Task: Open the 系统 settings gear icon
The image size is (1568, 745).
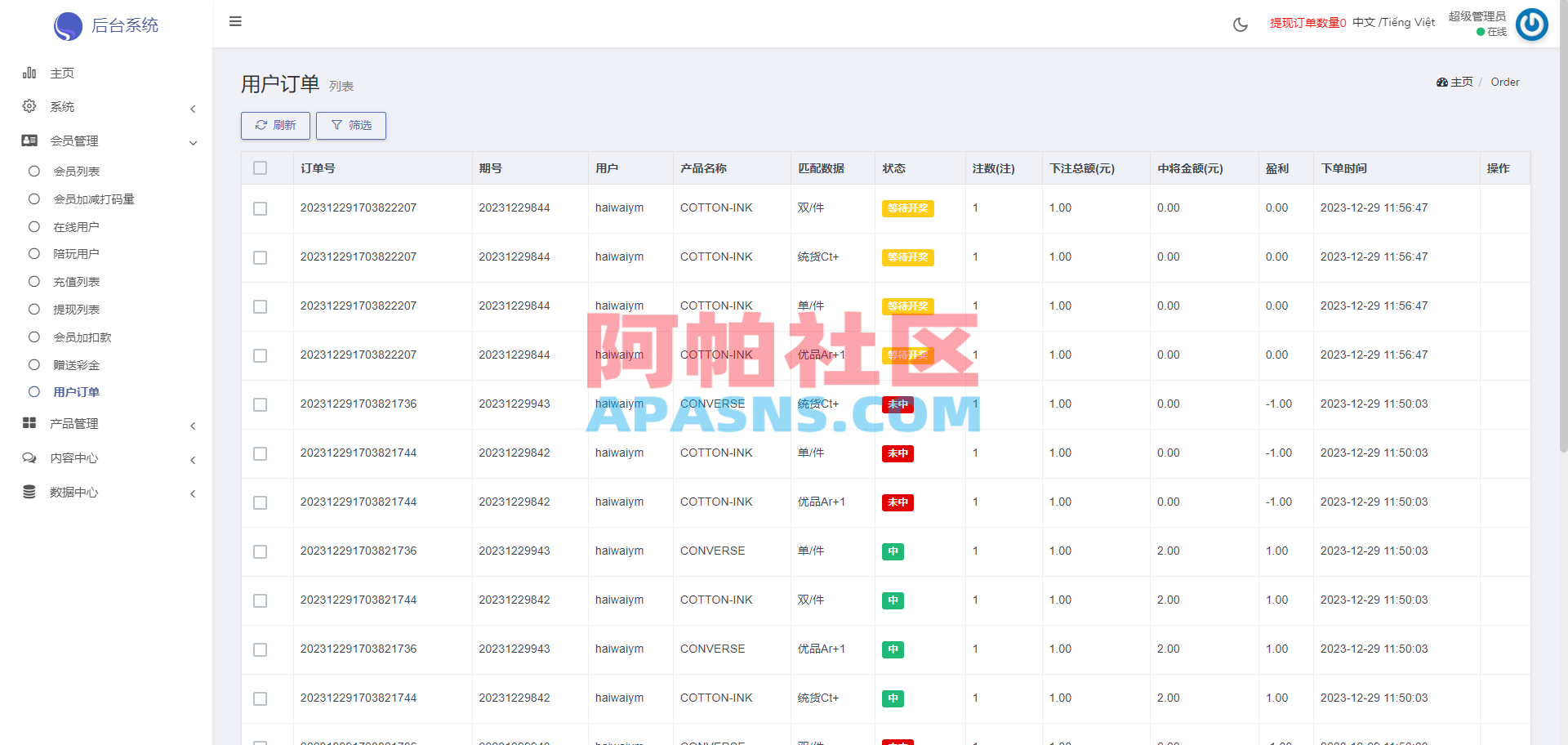Action: coord(29,106)
